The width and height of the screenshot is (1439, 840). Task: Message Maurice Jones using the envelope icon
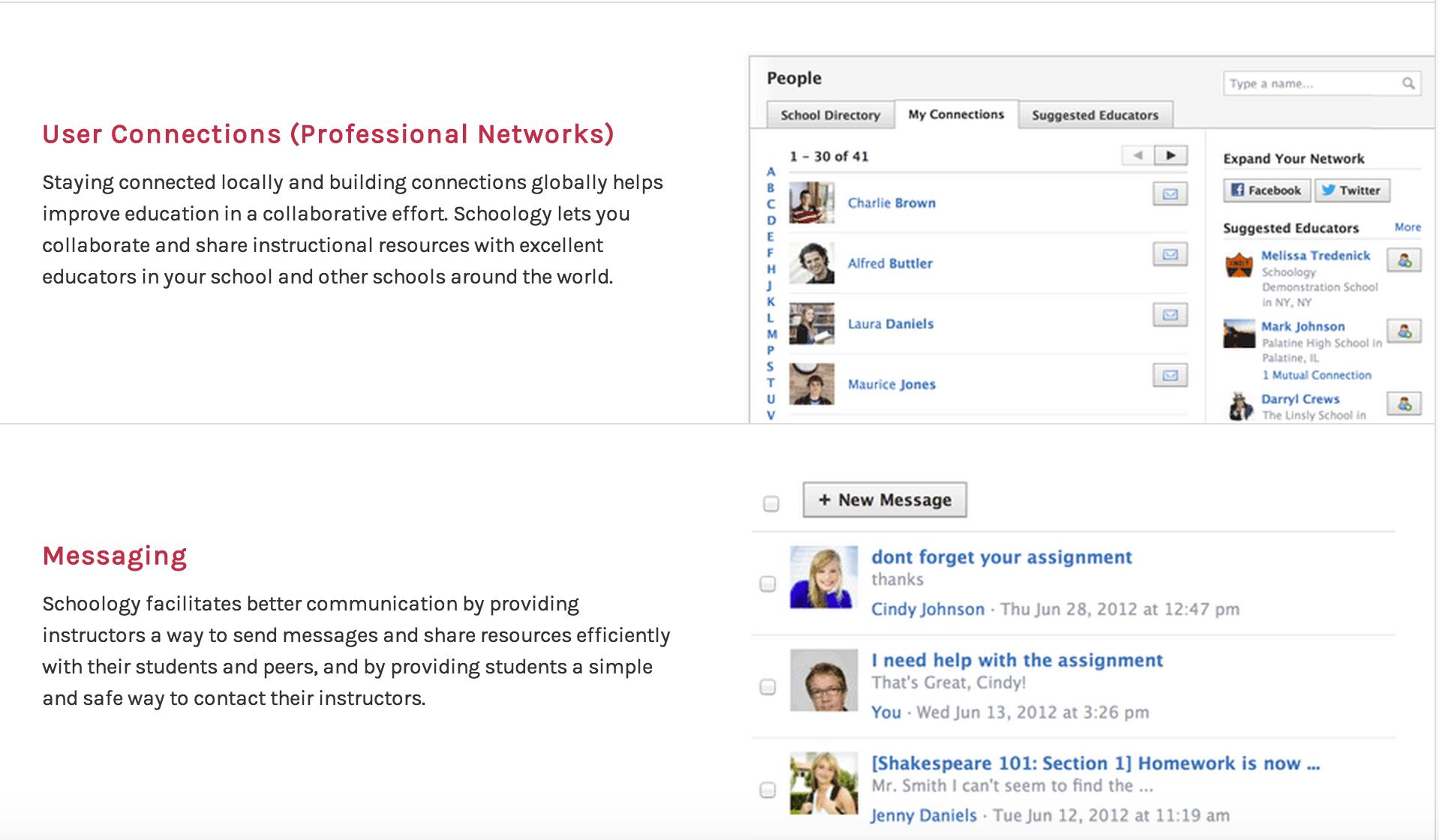pyautogui.click(x=1170, y=375)
